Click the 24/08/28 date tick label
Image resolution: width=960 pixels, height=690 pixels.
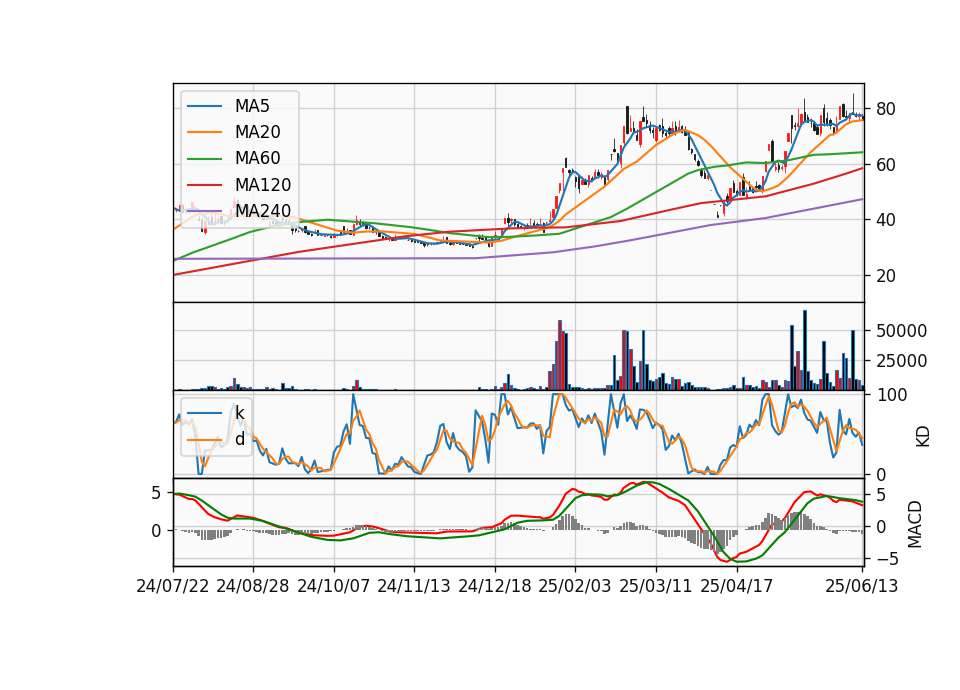click(253, 586)
